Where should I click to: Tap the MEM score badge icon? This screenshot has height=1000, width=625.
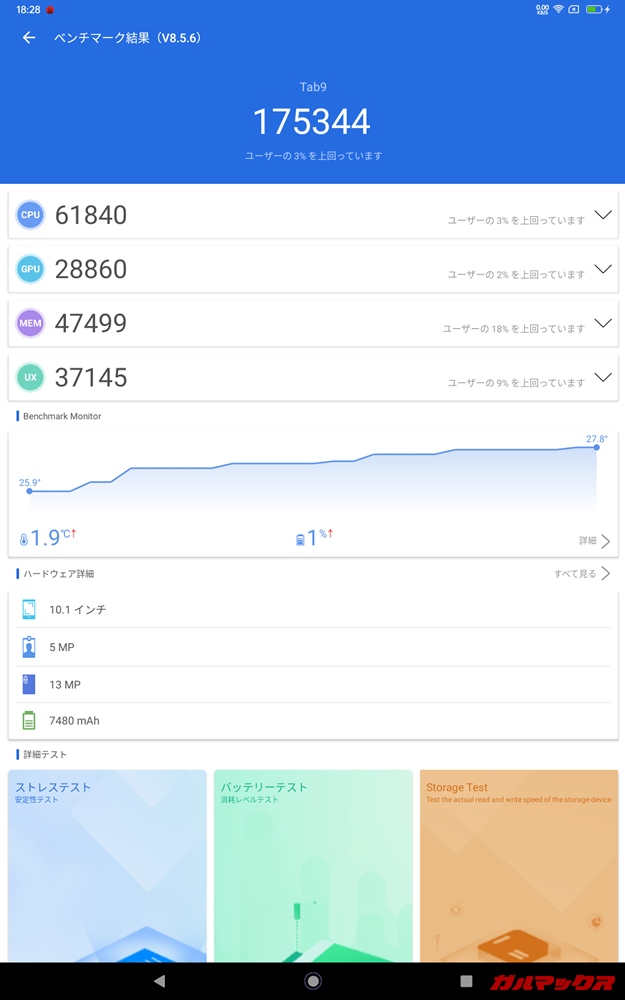pos(30,323)
